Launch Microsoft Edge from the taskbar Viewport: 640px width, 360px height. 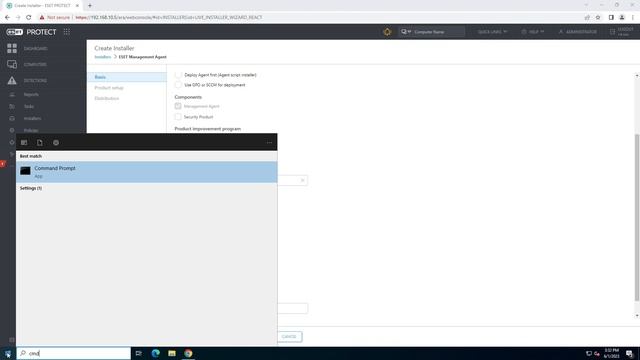156,353
